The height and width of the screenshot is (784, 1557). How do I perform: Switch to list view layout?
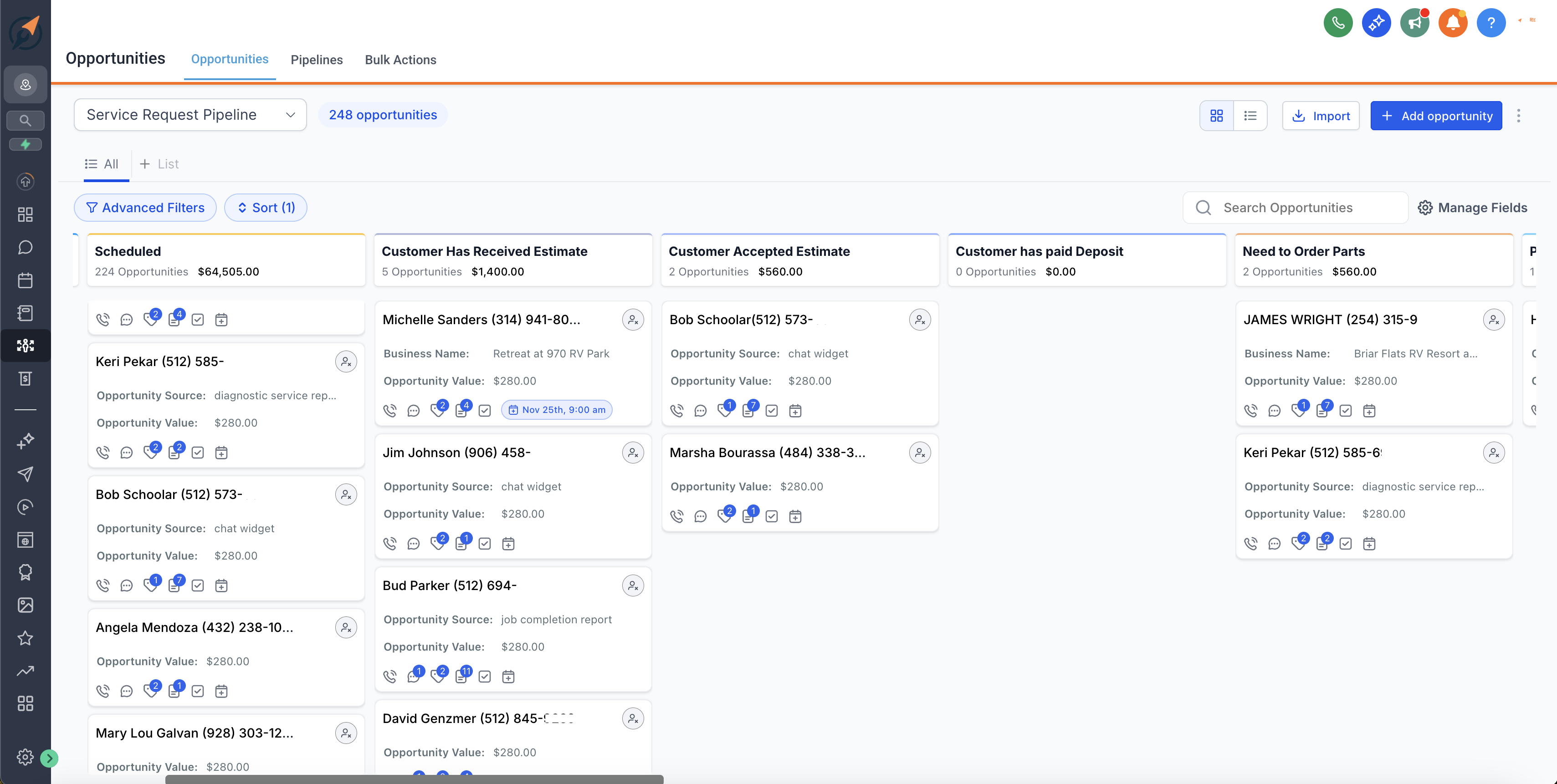coord(1250,115)
